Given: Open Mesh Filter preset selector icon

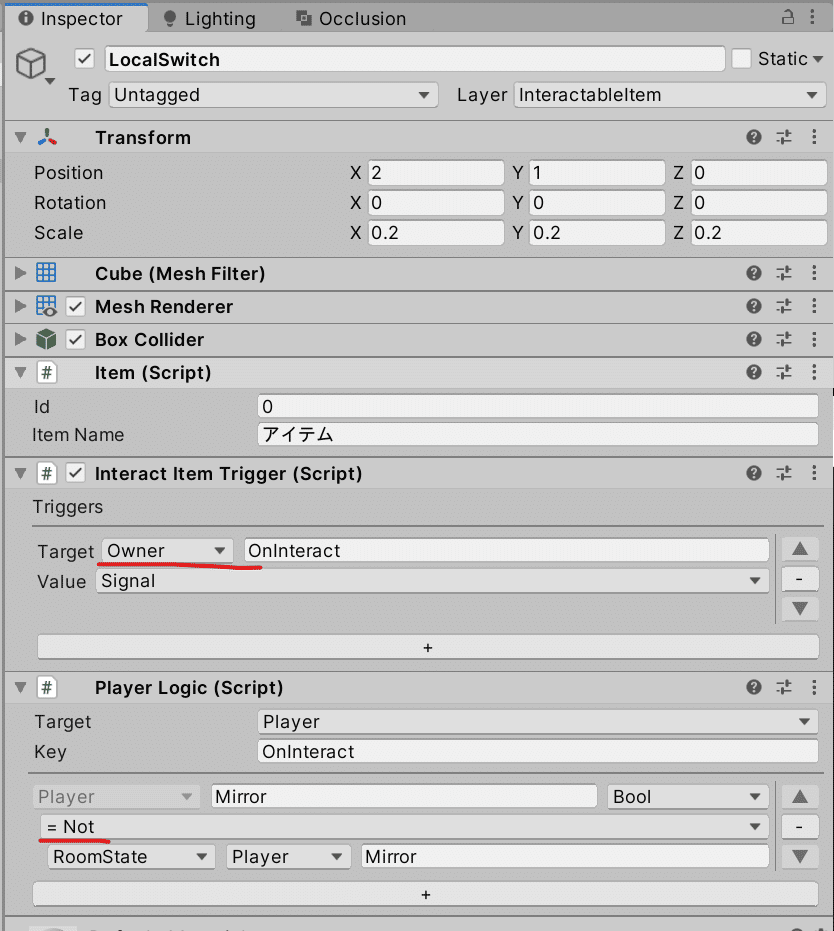Looking at the screenshot, I should [x=784, y=273].
